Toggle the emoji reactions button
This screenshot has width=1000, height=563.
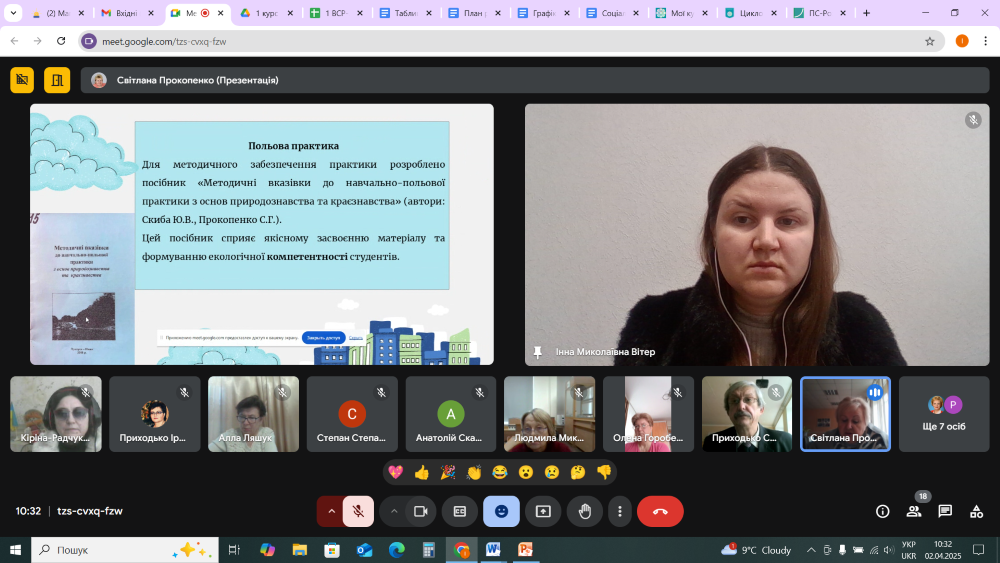(501, 511)
